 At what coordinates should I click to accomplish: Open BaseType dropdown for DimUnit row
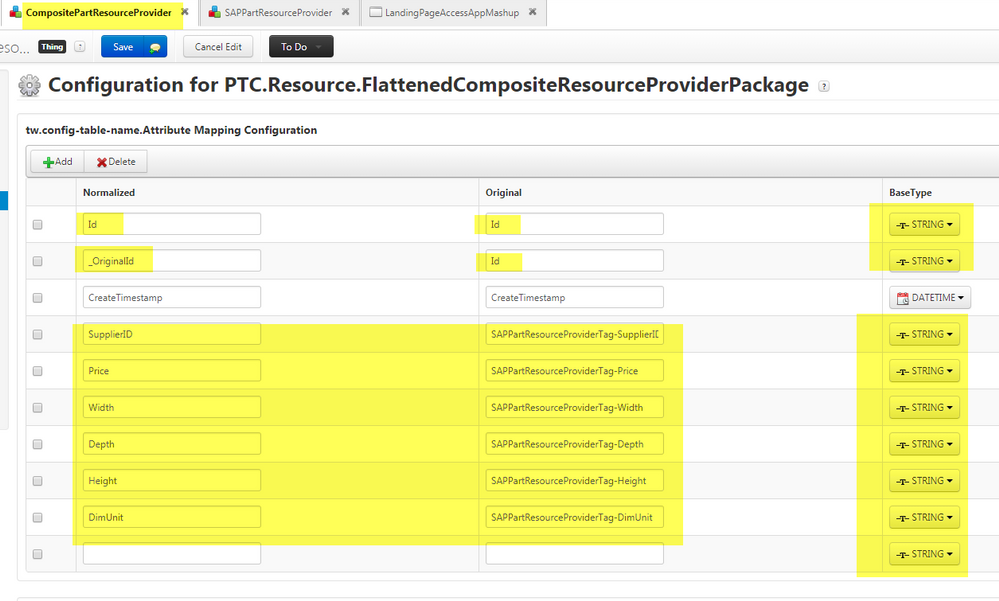click(x=924, y=518)
